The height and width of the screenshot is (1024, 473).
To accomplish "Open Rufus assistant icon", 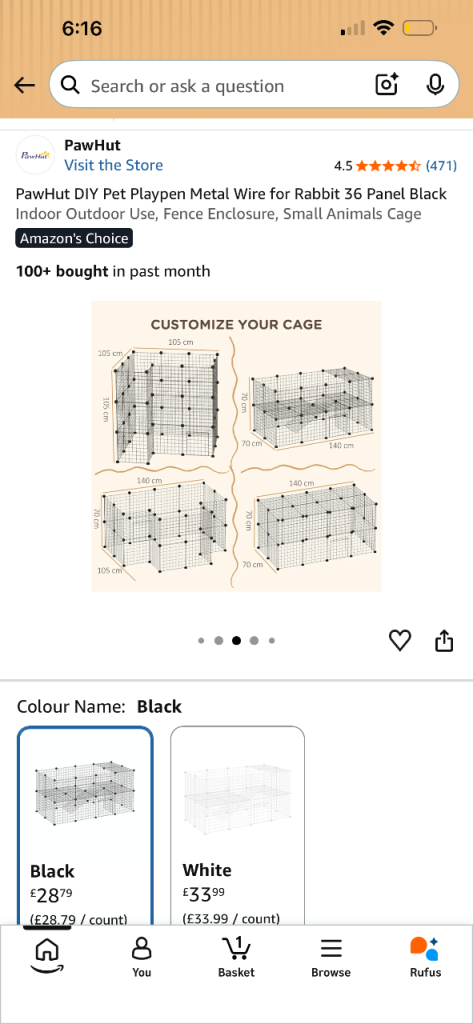I will click(425, 957).
